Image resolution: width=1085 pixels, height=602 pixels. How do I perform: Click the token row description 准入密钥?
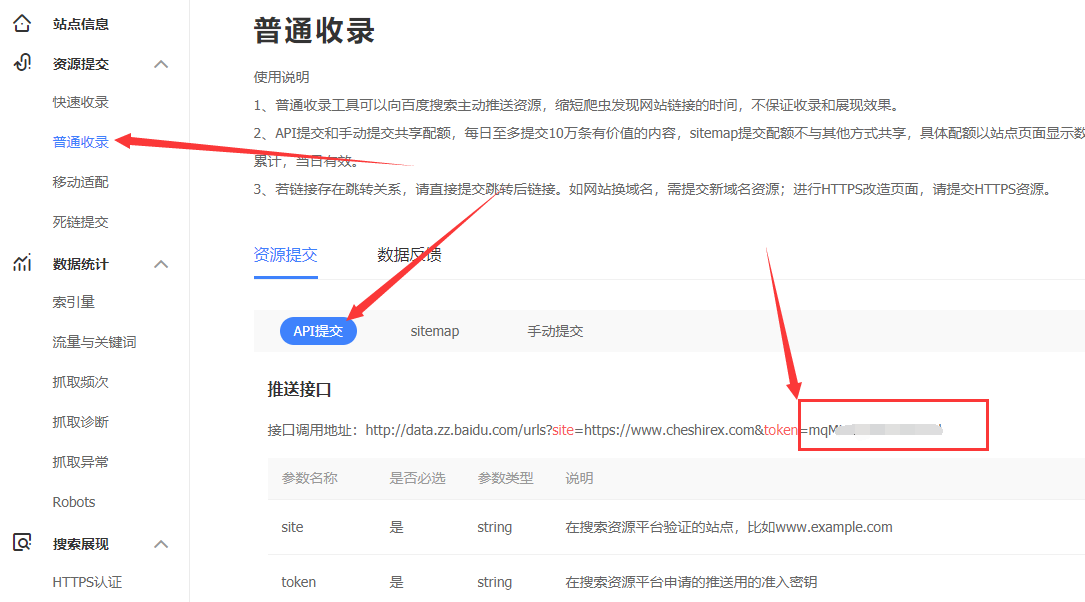(x=691, y=583)
